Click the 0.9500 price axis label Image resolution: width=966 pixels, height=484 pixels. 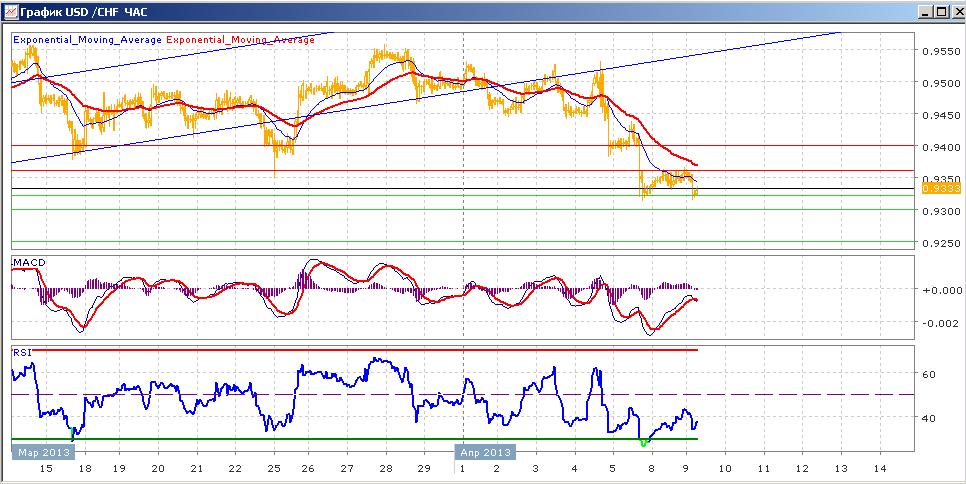click(x=940, y=83)
